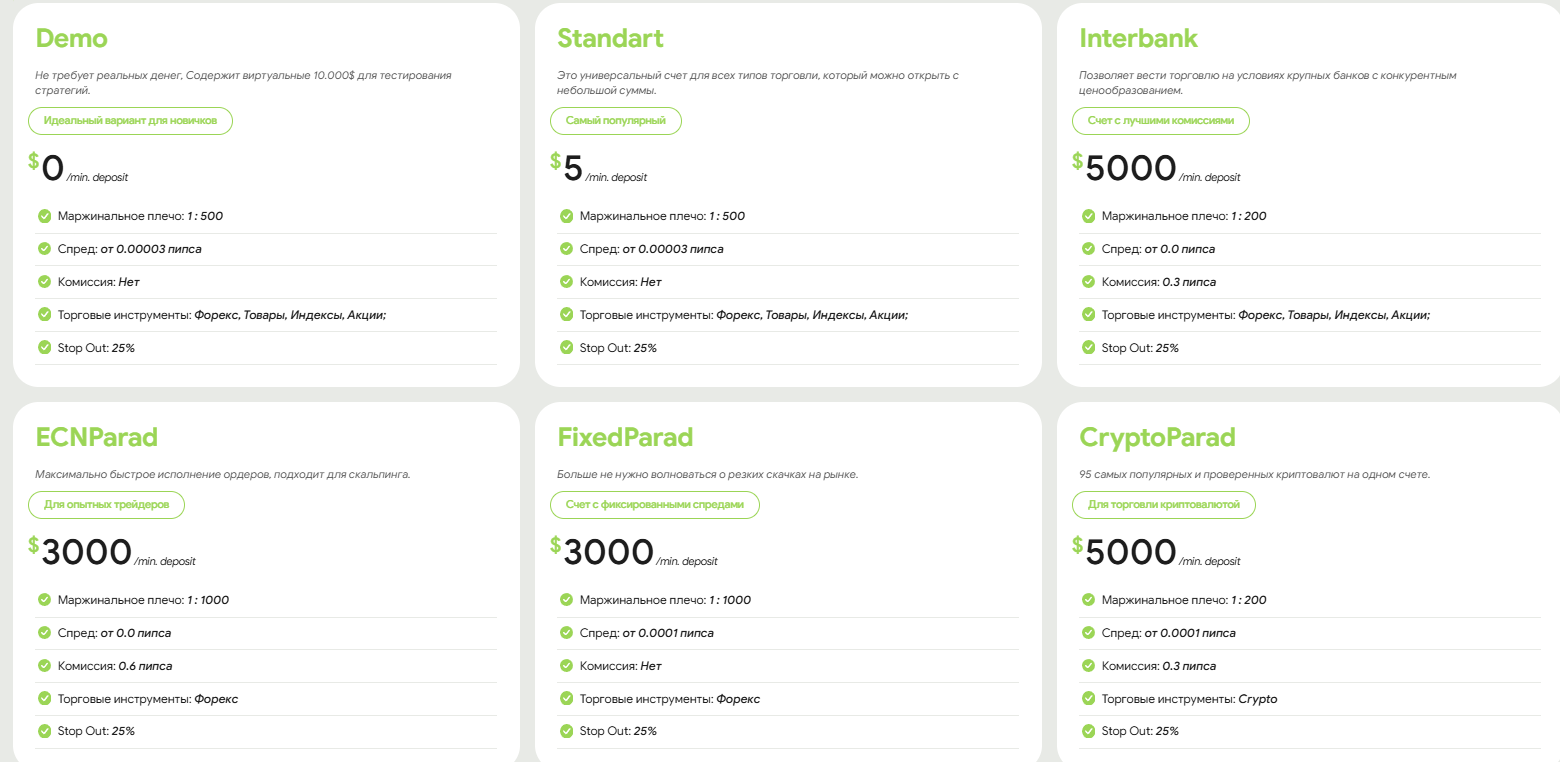Image resolution: width=1560 pixels, height=762 pixels.
Task: Click the green check beside Interbank Комиссия 0.3 пипса
Action: (x=1088, y=282)
